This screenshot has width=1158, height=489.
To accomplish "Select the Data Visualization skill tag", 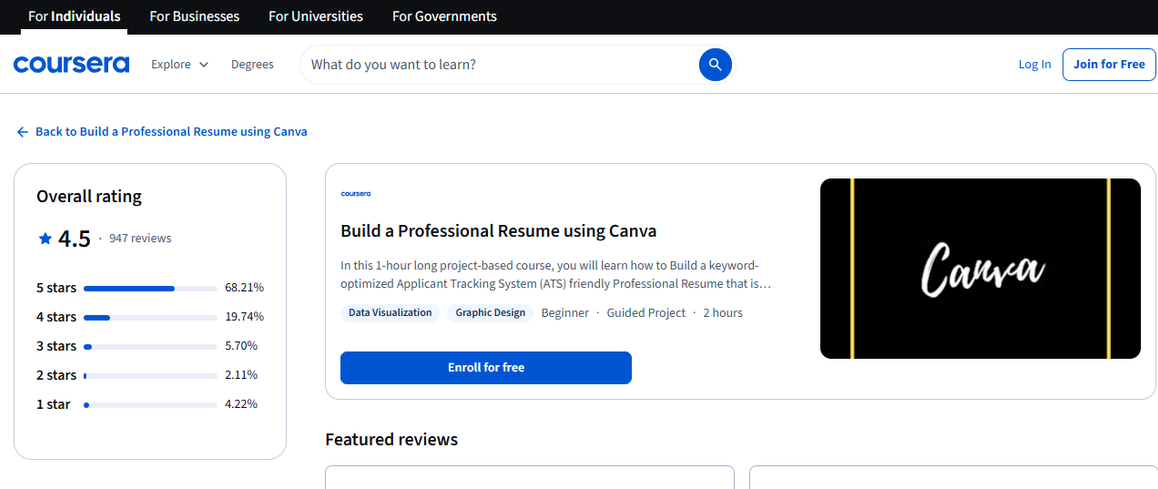I will [390, 312].
